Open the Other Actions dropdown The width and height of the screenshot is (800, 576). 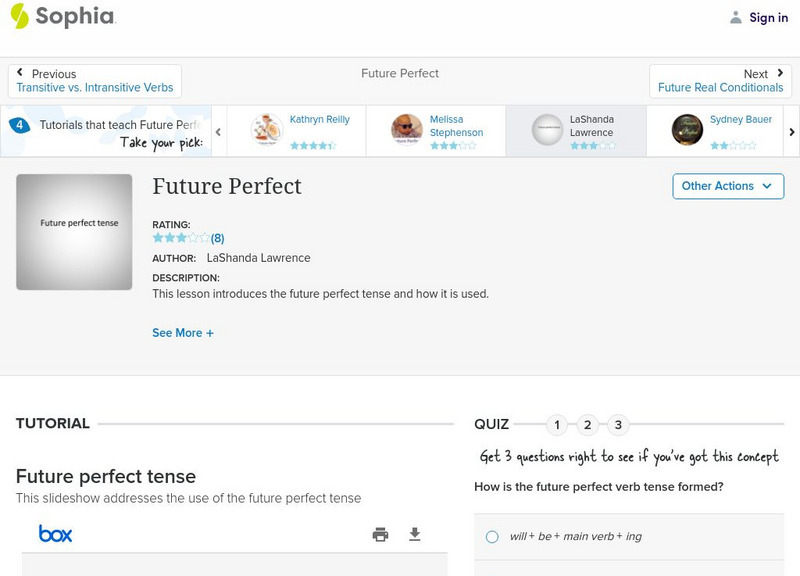[x=727, y=186]
